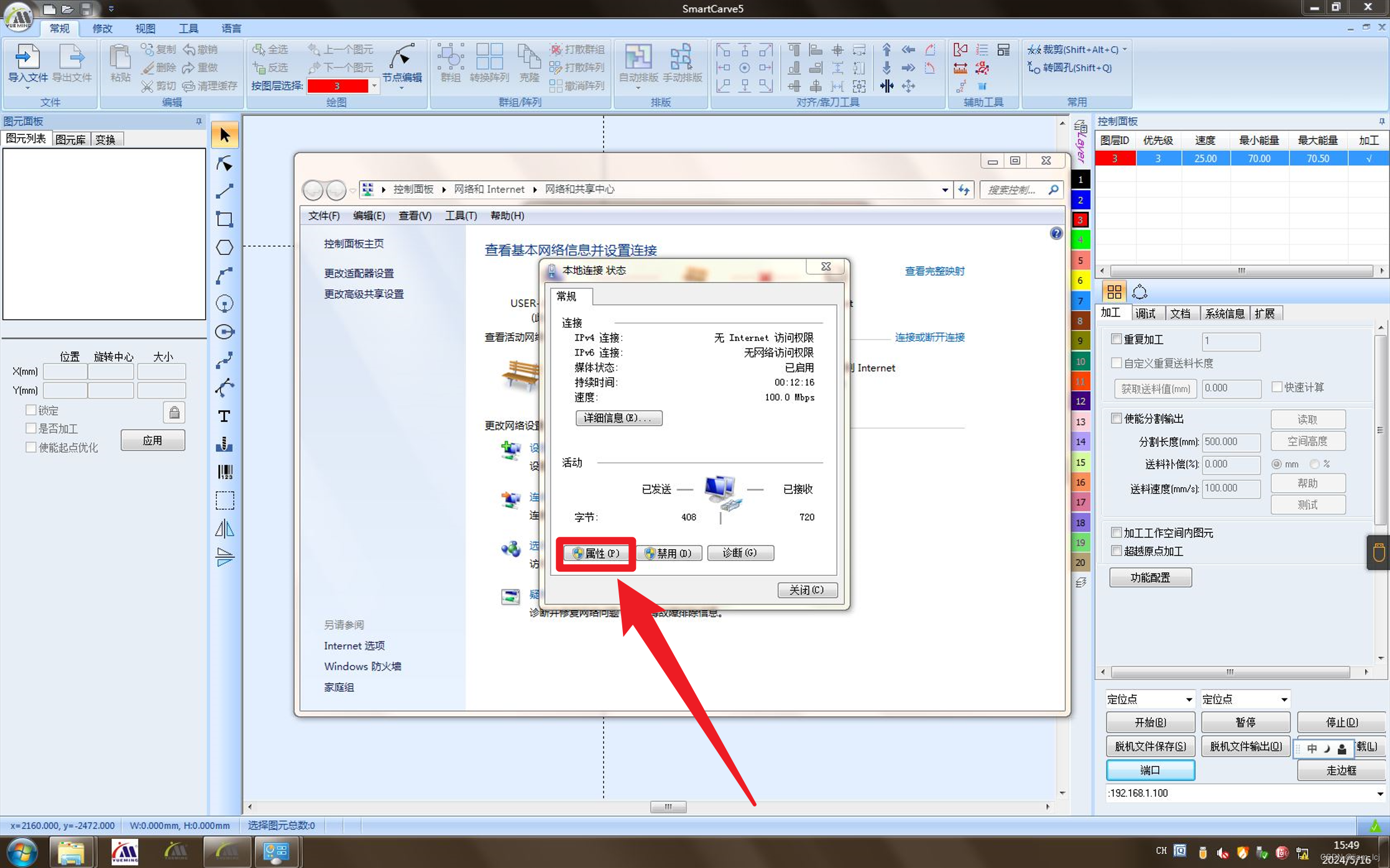1390x868 pixels.
Task: Open file explorer from taskbar
Action: coord(71,851)
